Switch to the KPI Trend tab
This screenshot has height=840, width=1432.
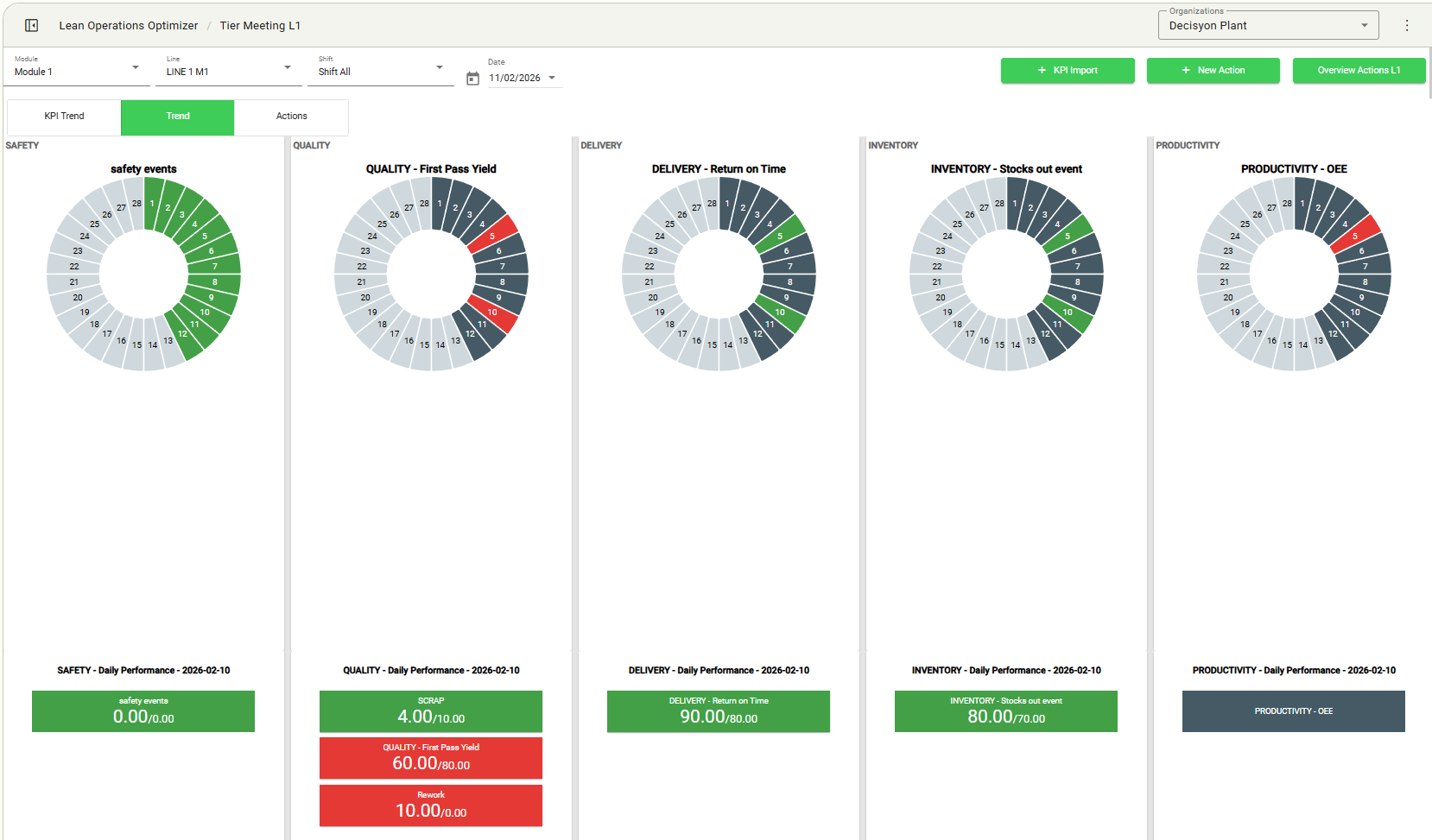(x=64, y=117)
